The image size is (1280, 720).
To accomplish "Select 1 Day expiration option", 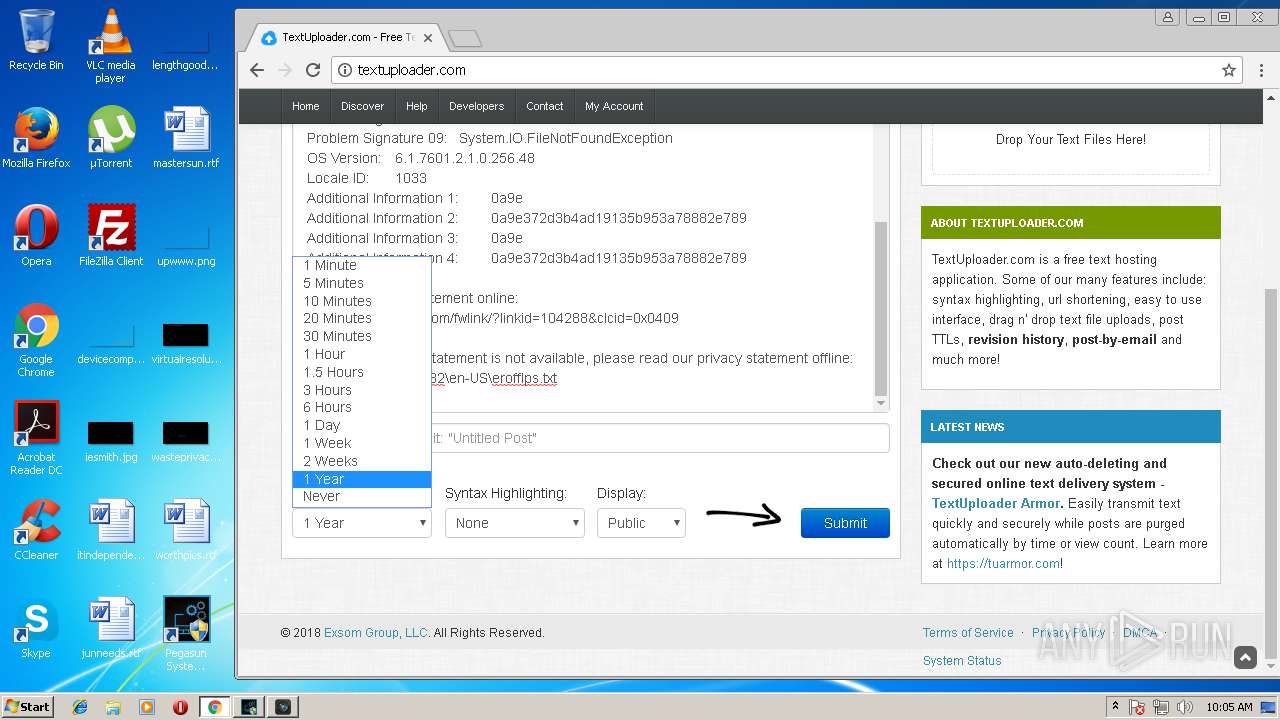I will pos(362,425).
